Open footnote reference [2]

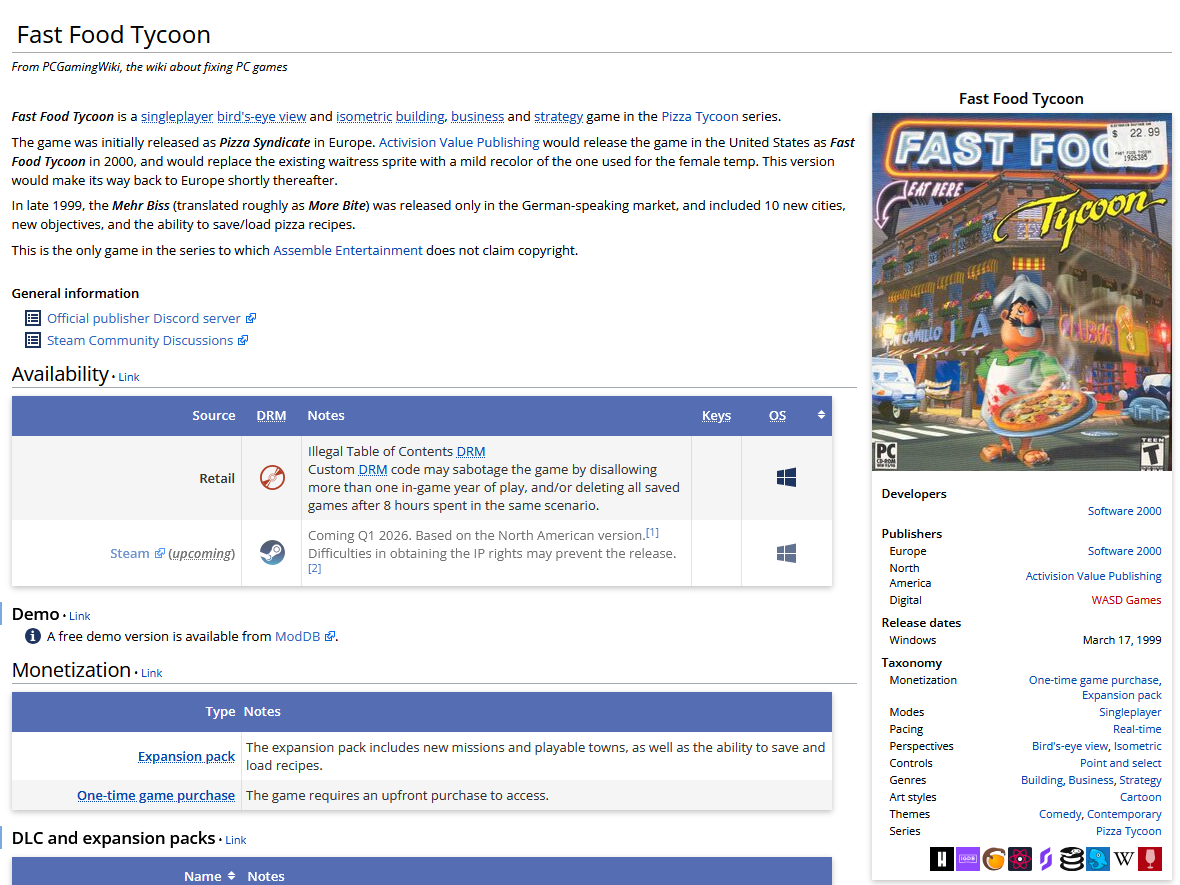pyautogui.click(x=315, y=568)
